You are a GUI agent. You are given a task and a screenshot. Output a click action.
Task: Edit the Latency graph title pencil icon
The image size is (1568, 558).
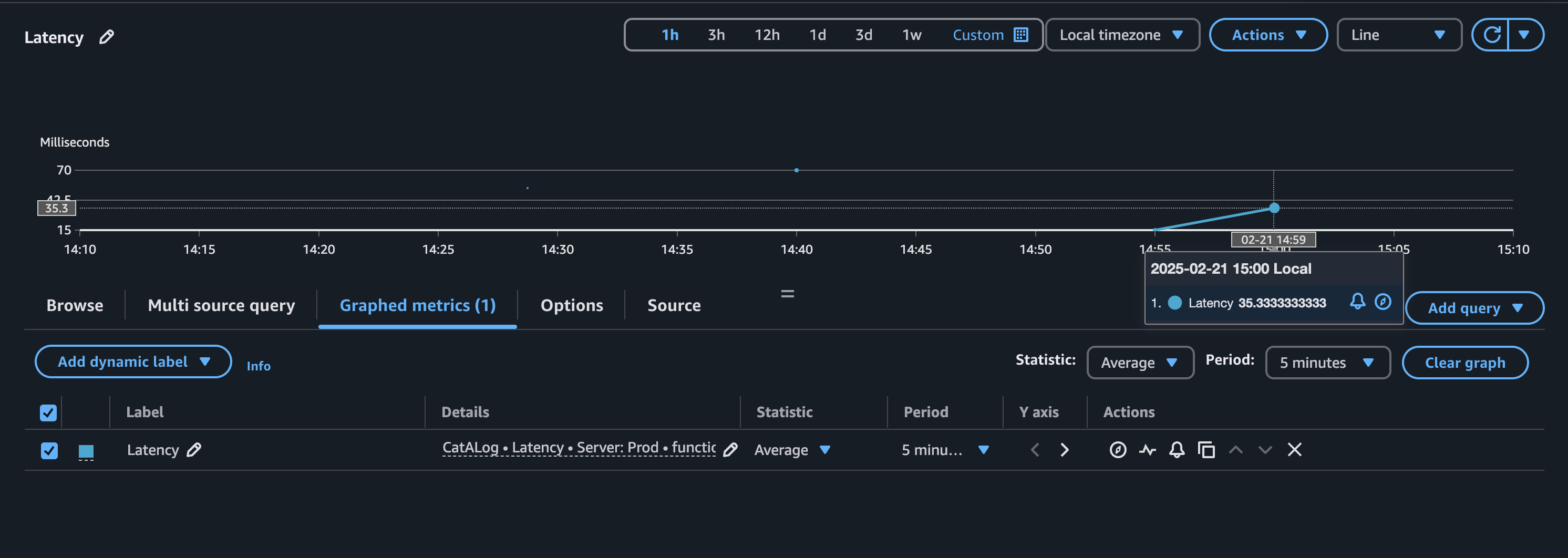(107, 37)
